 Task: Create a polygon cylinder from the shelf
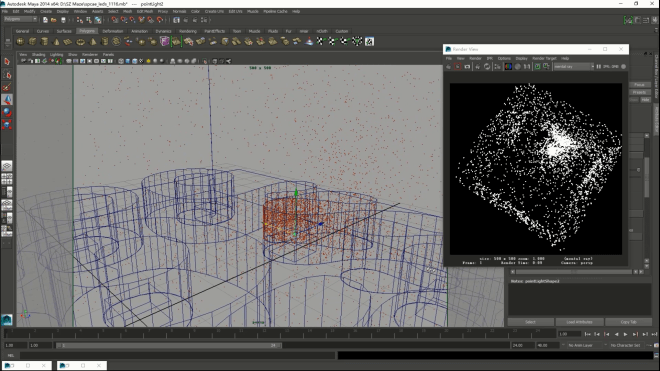point(44,41)
